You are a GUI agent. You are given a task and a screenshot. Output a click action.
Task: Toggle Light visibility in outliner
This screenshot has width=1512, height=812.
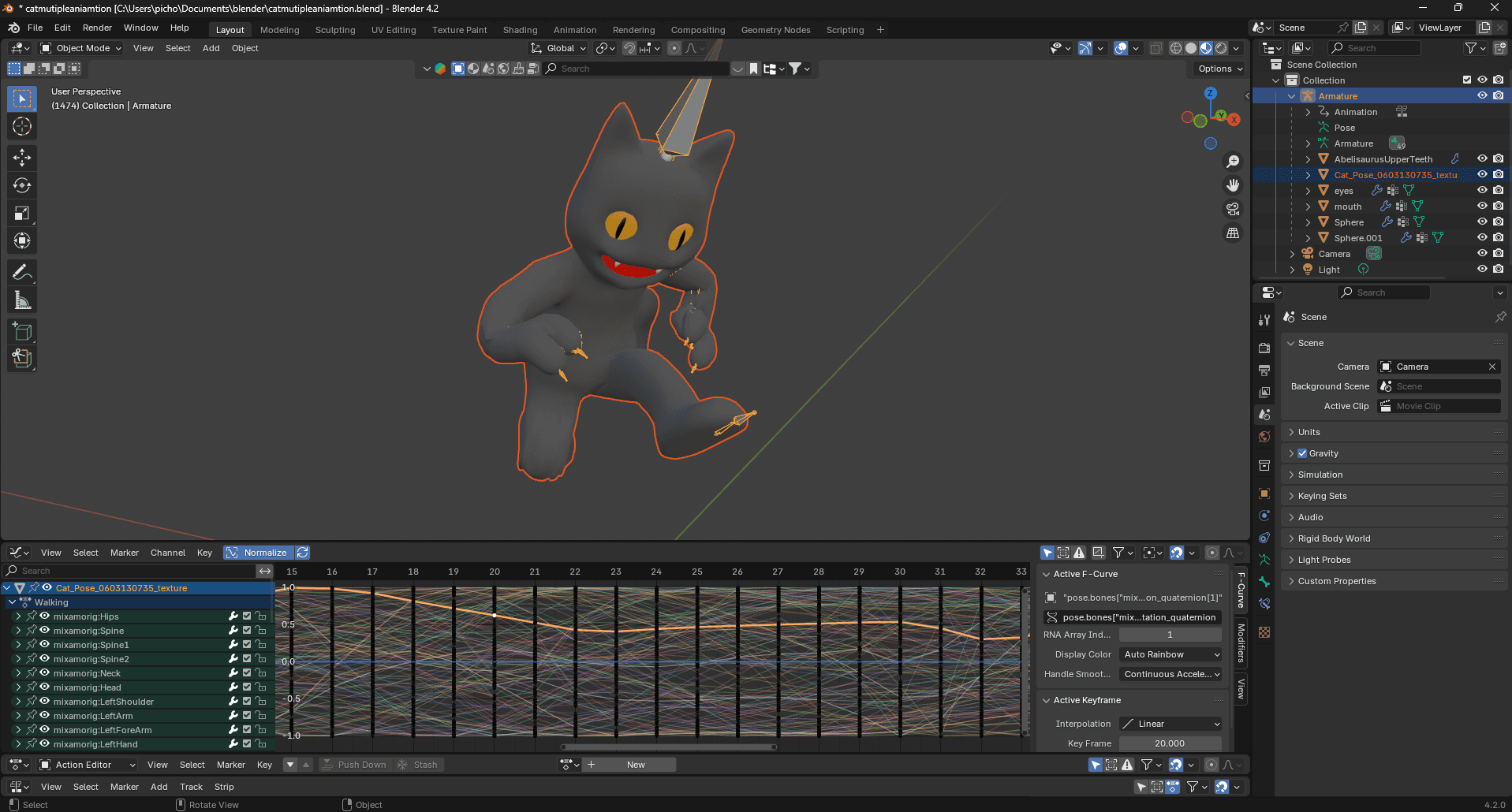(x=1482, y=270)
